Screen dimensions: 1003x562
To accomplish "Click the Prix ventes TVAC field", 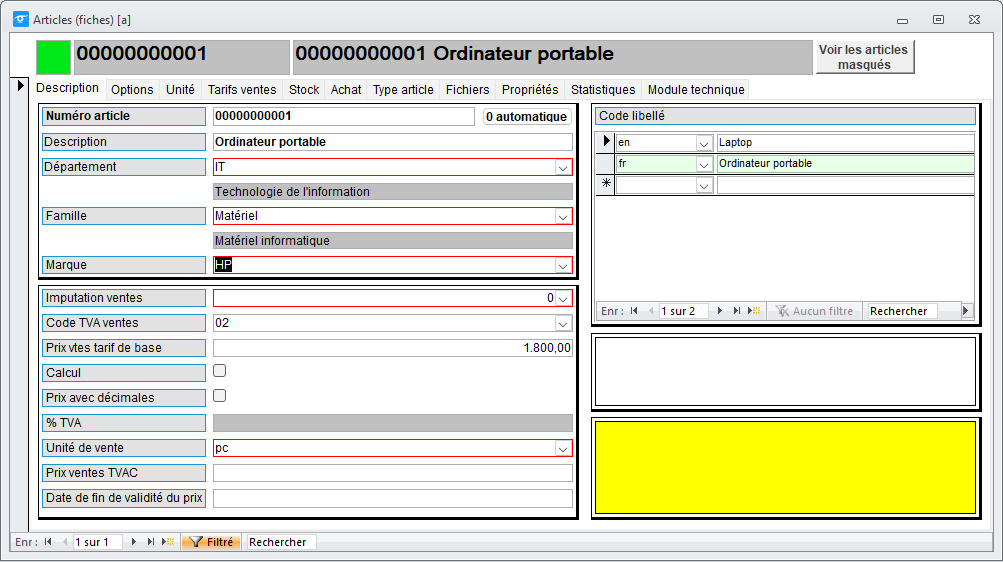I will point(393,472).
